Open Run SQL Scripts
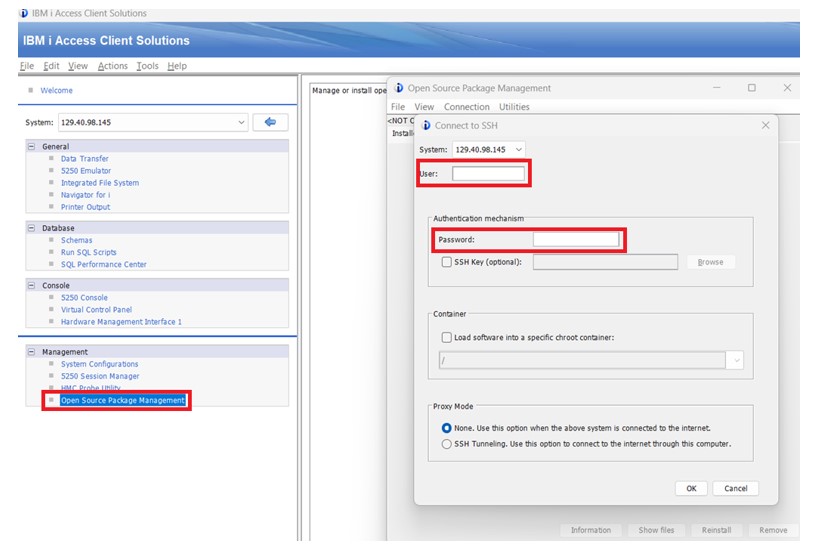The width and height of the screenshot is (821, 560). coord(88,252)
